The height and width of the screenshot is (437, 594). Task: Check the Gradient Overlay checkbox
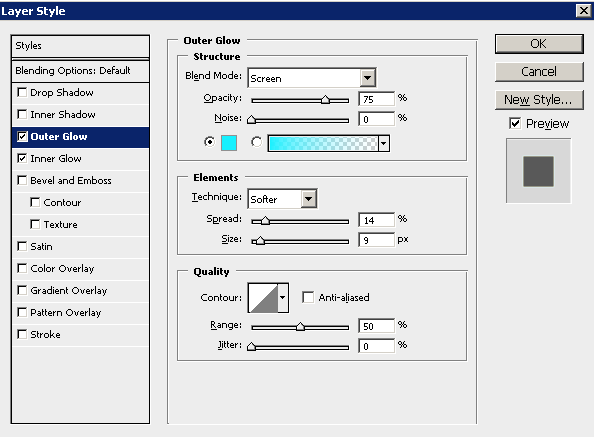(x=22, y=290)
